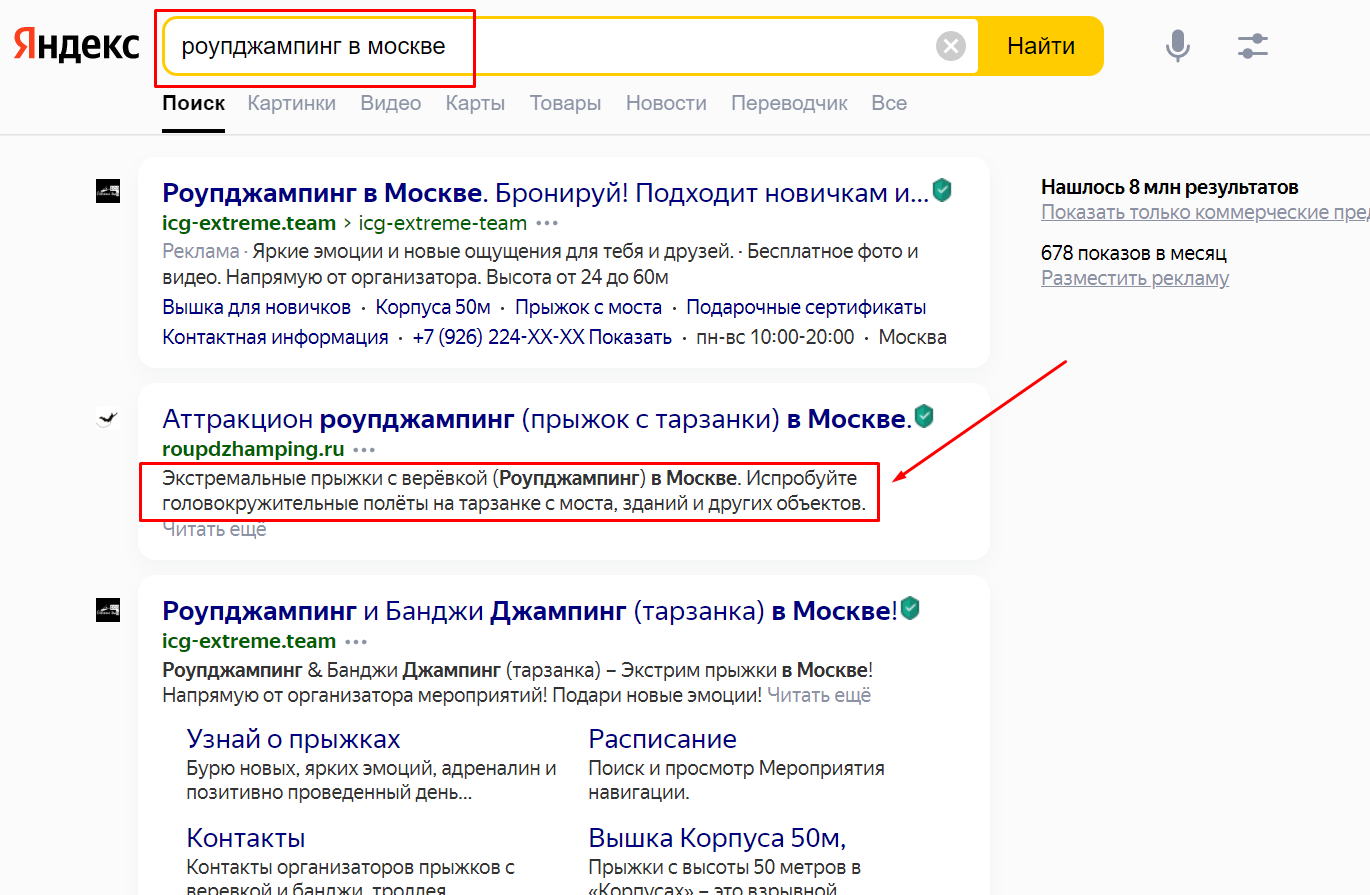This screenshot has height=895, width=1370.
Task: Open the Прыжок с моста sitelink
Action: point(588,307)
